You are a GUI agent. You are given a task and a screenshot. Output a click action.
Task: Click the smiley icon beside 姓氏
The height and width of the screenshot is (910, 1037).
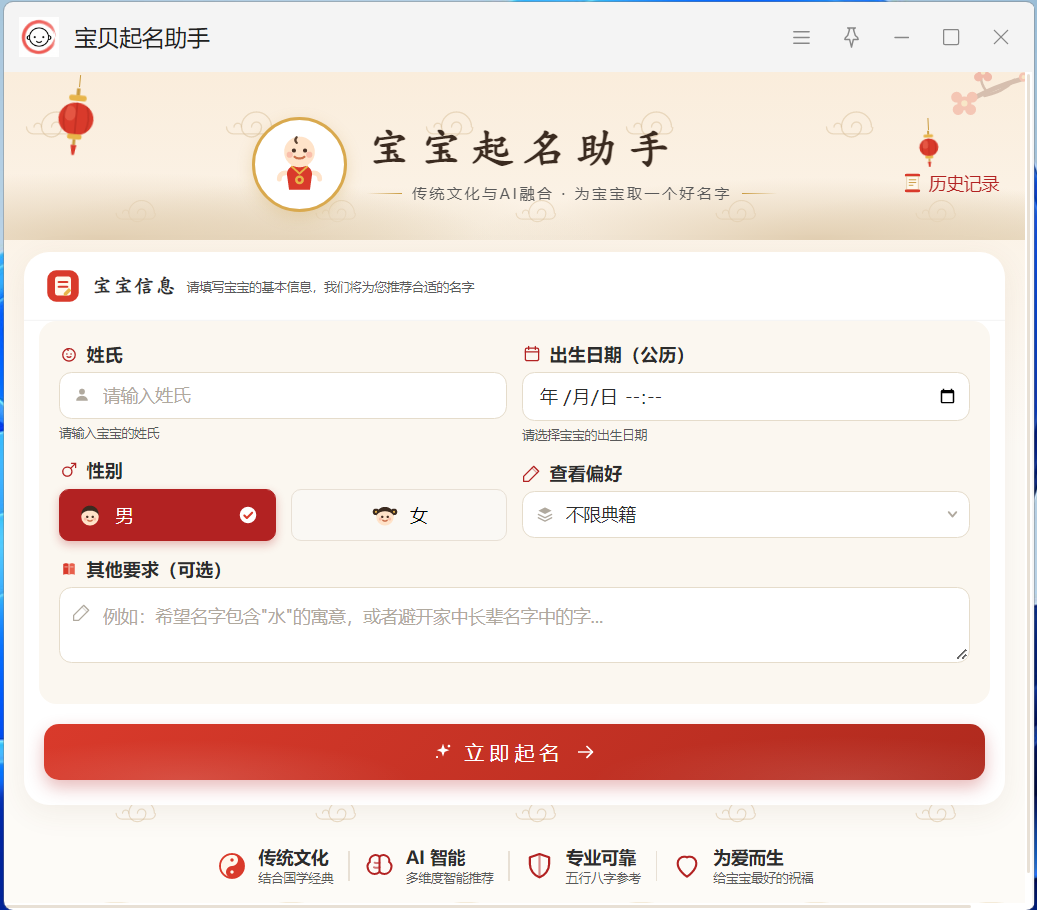[x=69, y=355]
